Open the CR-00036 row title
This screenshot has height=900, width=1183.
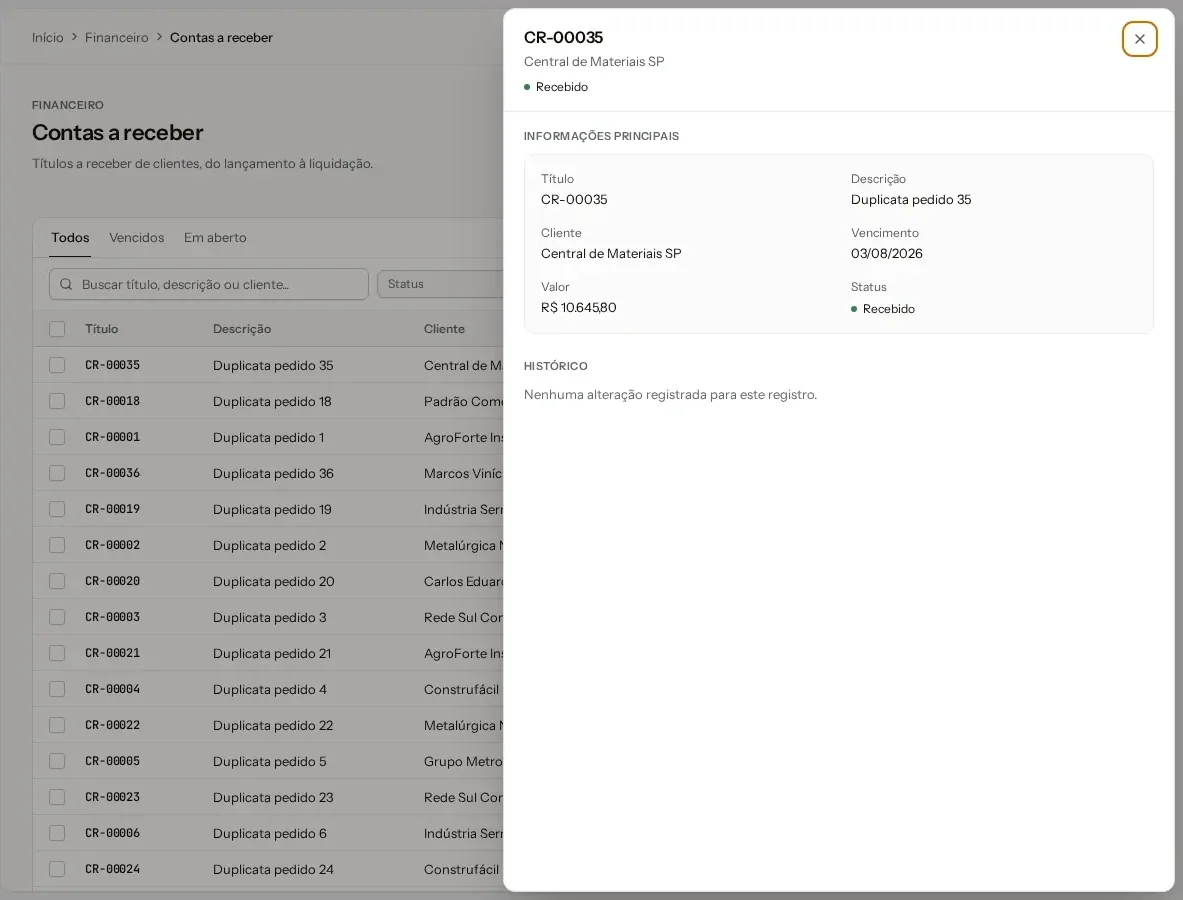pyautogui.click(x=112, y=473)
